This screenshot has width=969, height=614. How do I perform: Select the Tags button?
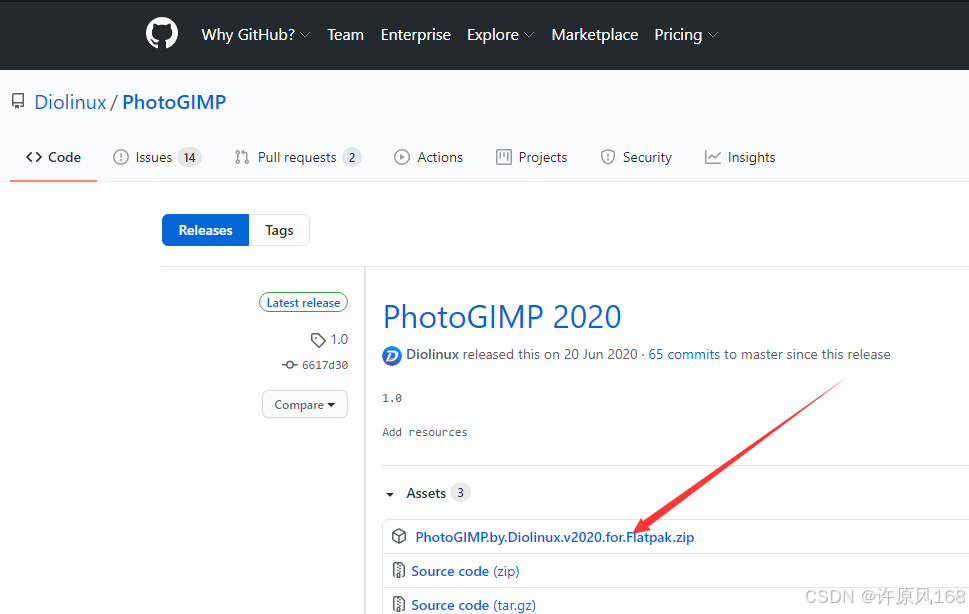[279, 230]
